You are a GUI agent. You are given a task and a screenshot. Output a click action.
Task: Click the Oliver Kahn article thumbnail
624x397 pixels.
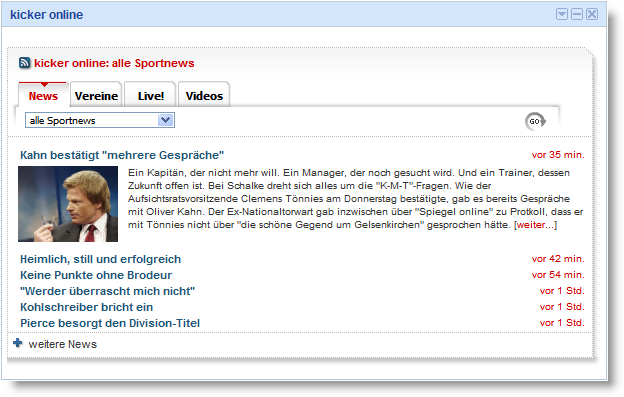[68, 204]
